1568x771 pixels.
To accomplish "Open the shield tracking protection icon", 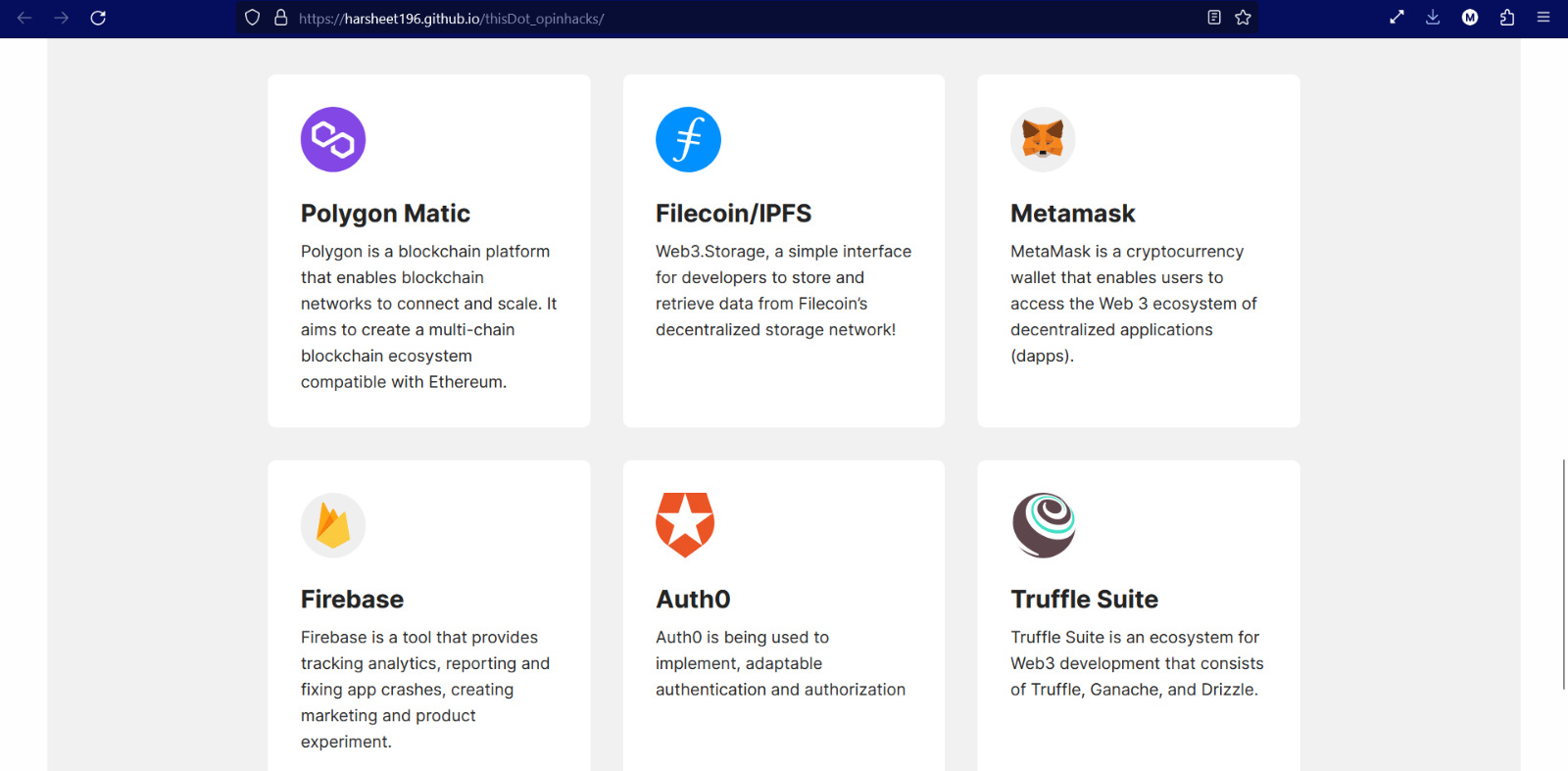I will pos(252,18).
